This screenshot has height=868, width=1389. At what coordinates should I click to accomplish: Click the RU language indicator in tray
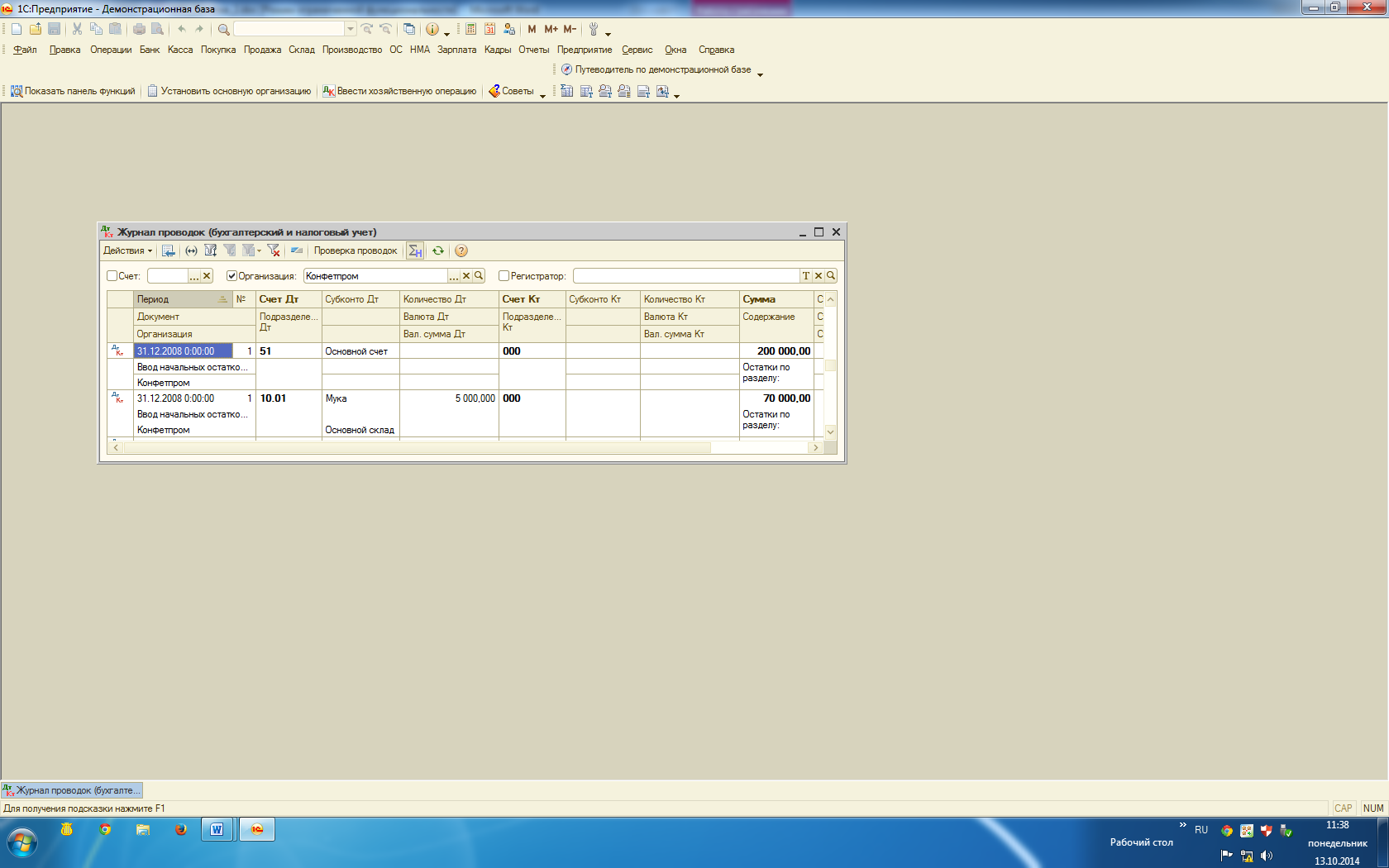1201,830
